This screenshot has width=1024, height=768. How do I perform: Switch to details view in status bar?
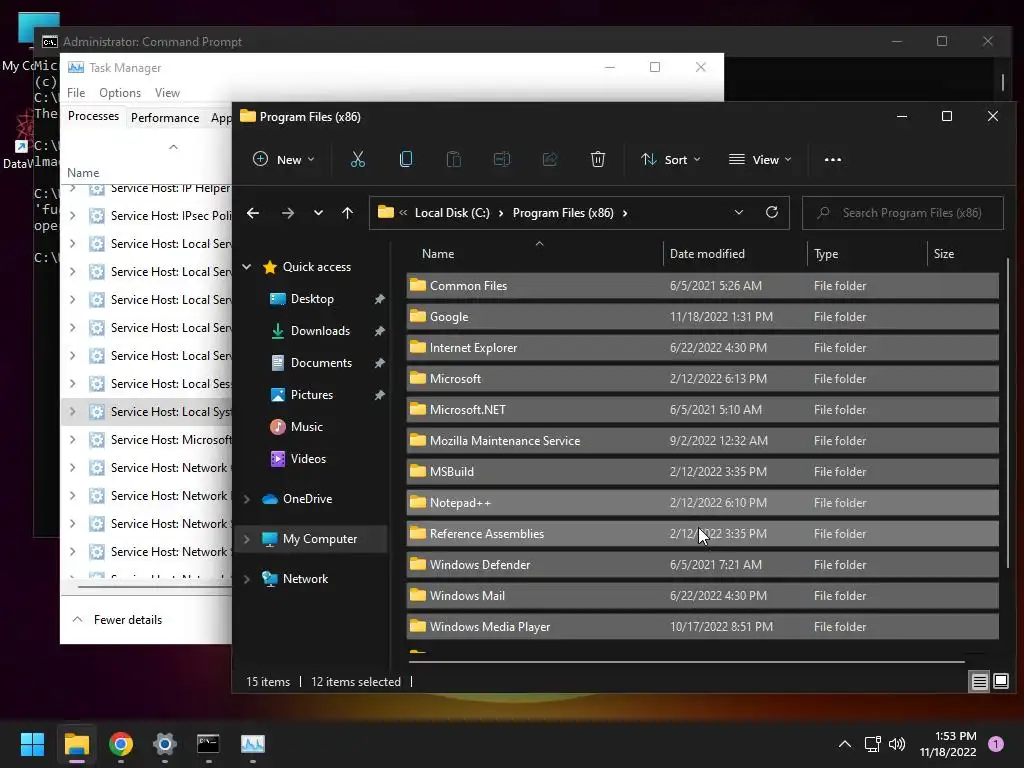[x=980, y=682]
